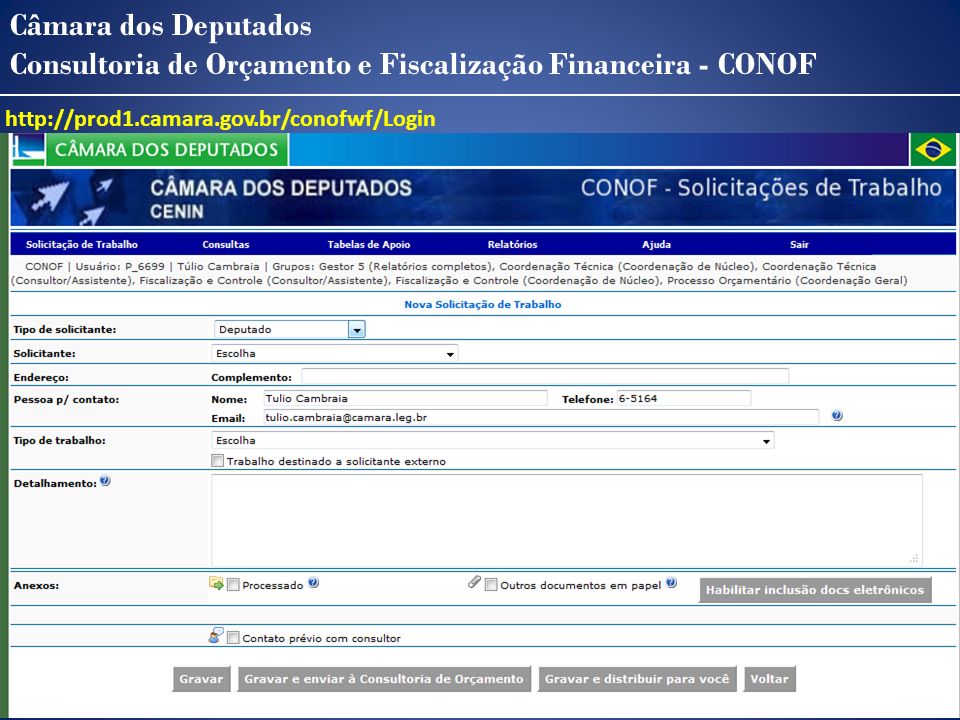Viewport: 960px width, 720px height.
Task: Click the paperclip icon before Outros documentos
Action: (x=474, y=582)
